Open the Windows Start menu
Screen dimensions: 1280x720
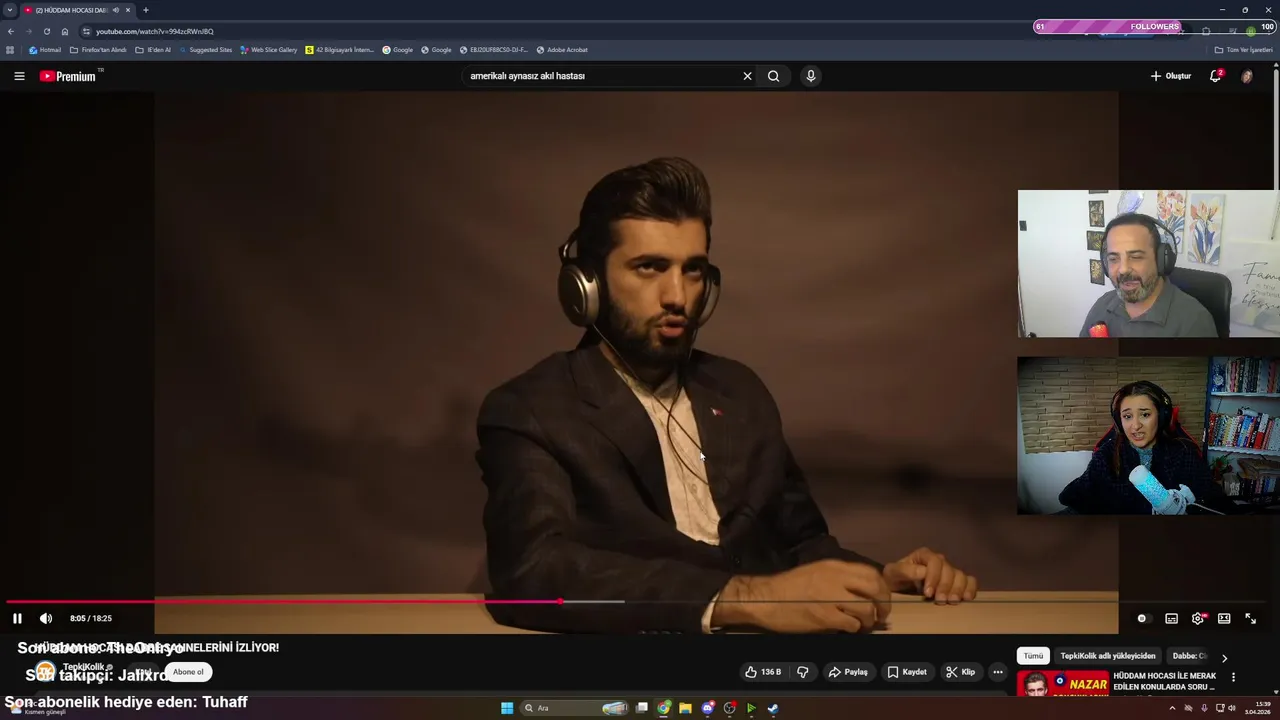tap(507, 708)
